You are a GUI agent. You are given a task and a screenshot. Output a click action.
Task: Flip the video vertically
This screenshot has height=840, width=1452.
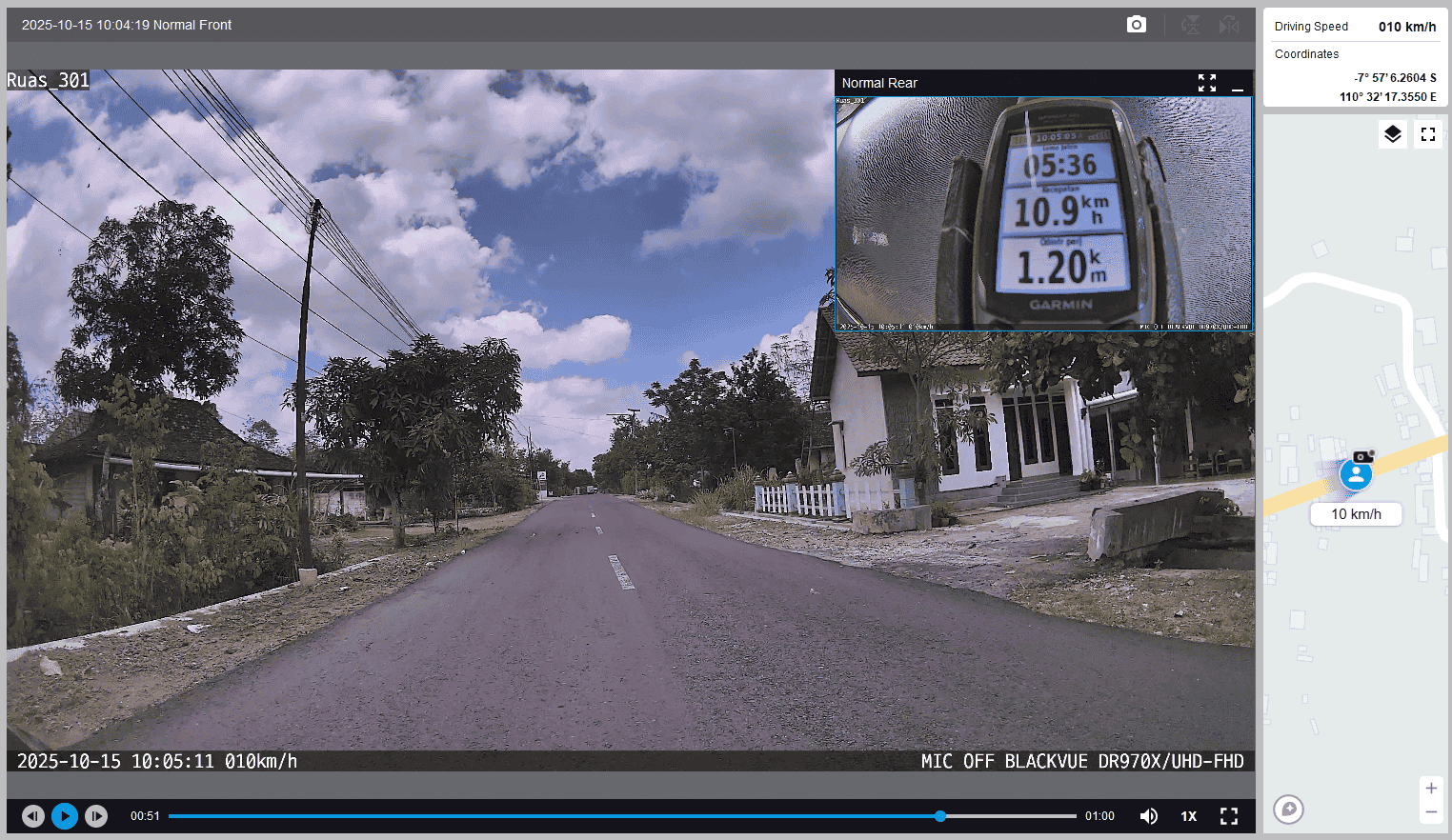pyautogui.click(x=1190, y=25)
